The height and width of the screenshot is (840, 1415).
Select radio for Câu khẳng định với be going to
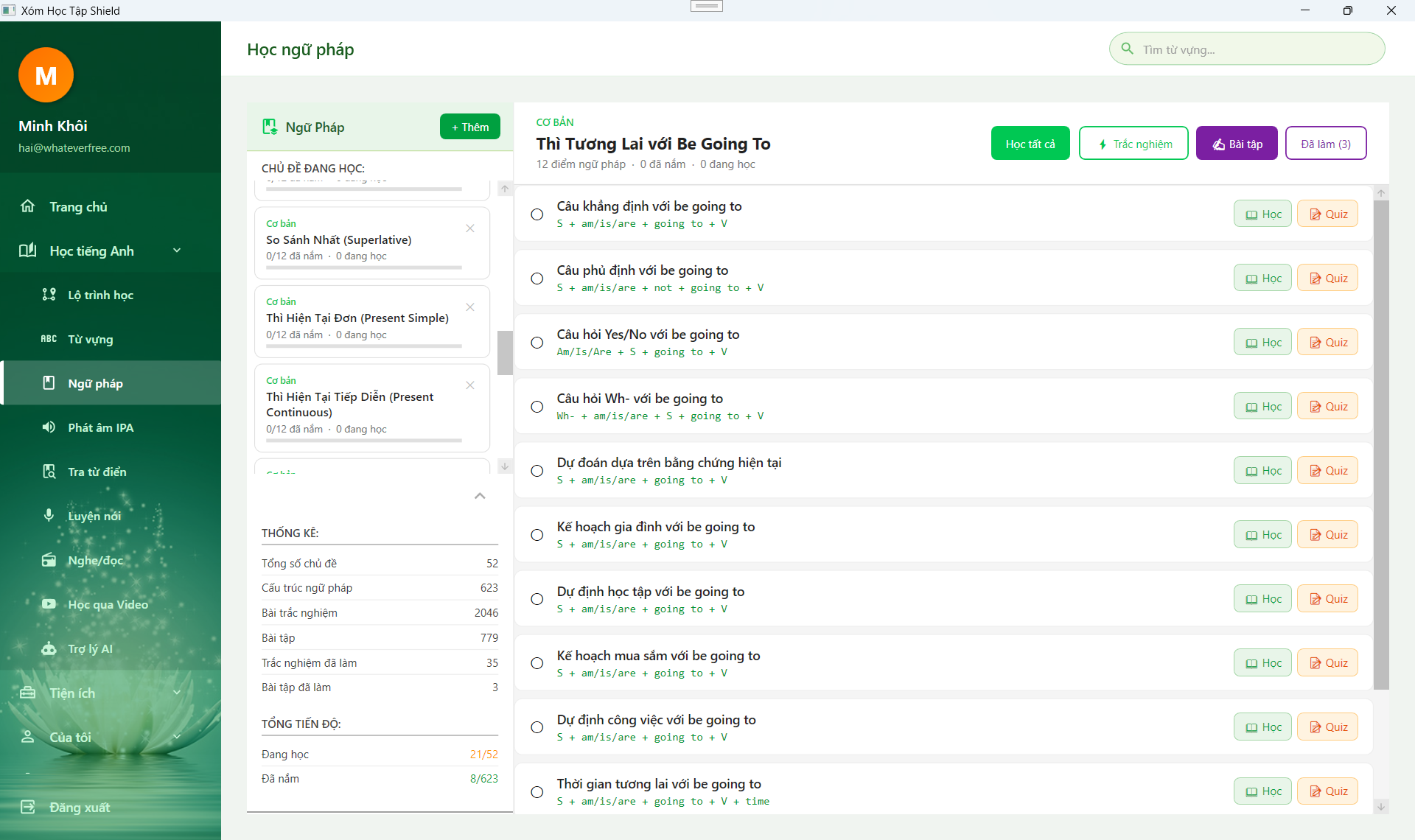click(x=537, y=214)
